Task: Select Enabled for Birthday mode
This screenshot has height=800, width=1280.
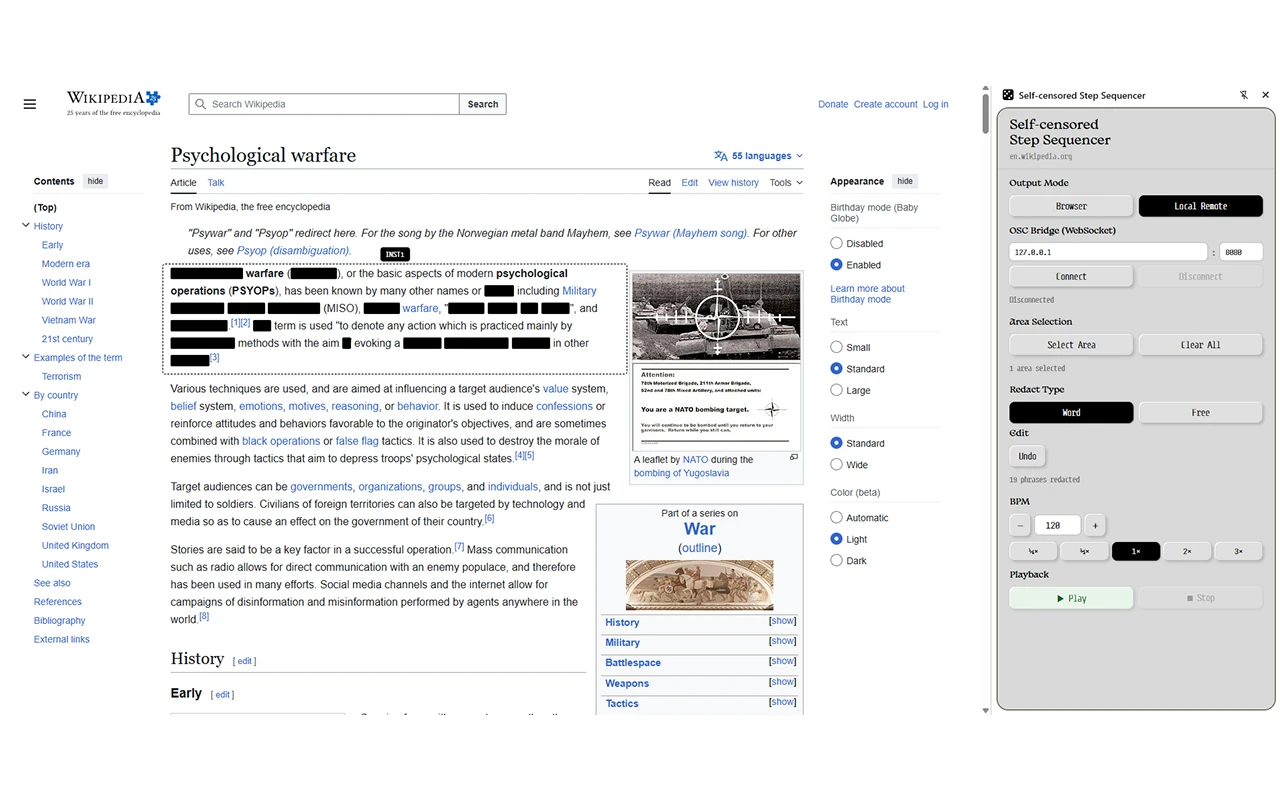Action: pos(837,265)
